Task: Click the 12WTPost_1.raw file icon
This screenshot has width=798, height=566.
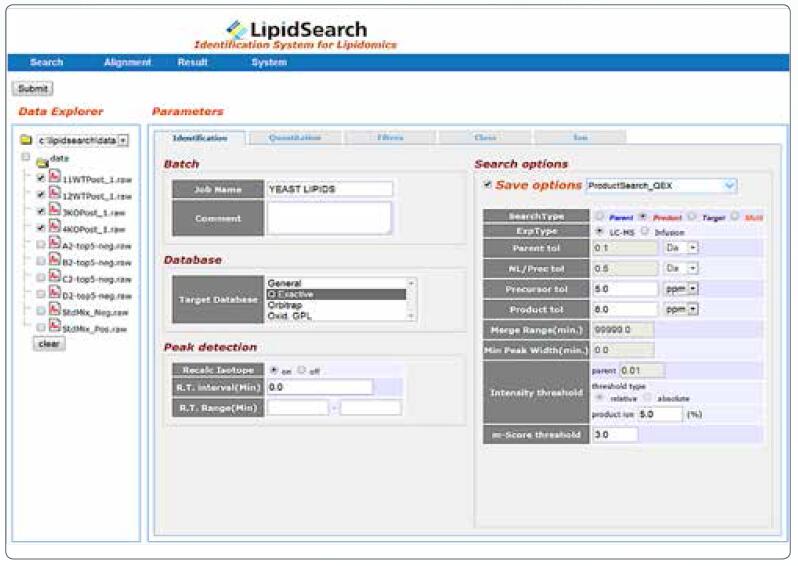Action: coord(54,193)
